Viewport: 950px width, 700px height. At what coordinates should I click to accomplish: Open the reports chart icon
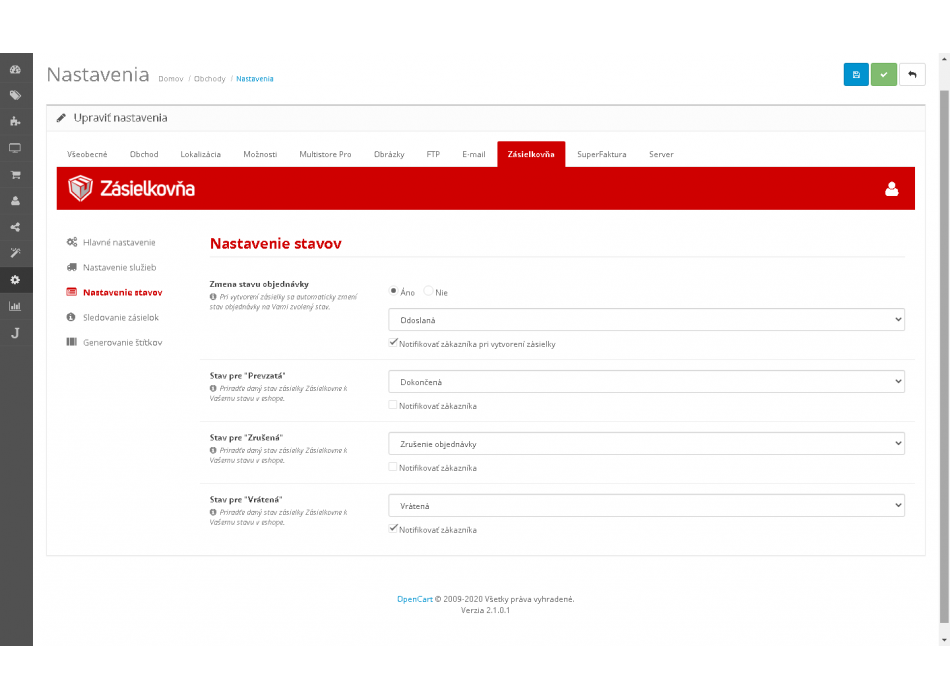pos(15,306)
